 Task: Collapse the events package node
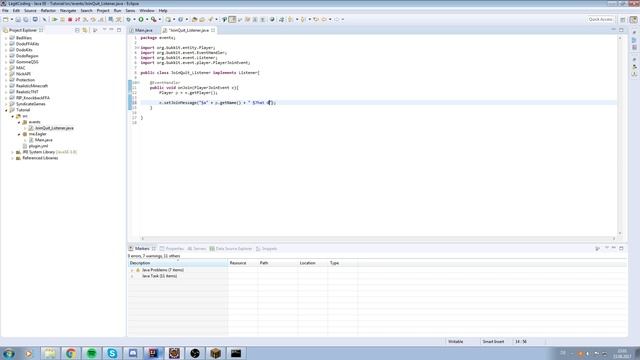19,122
